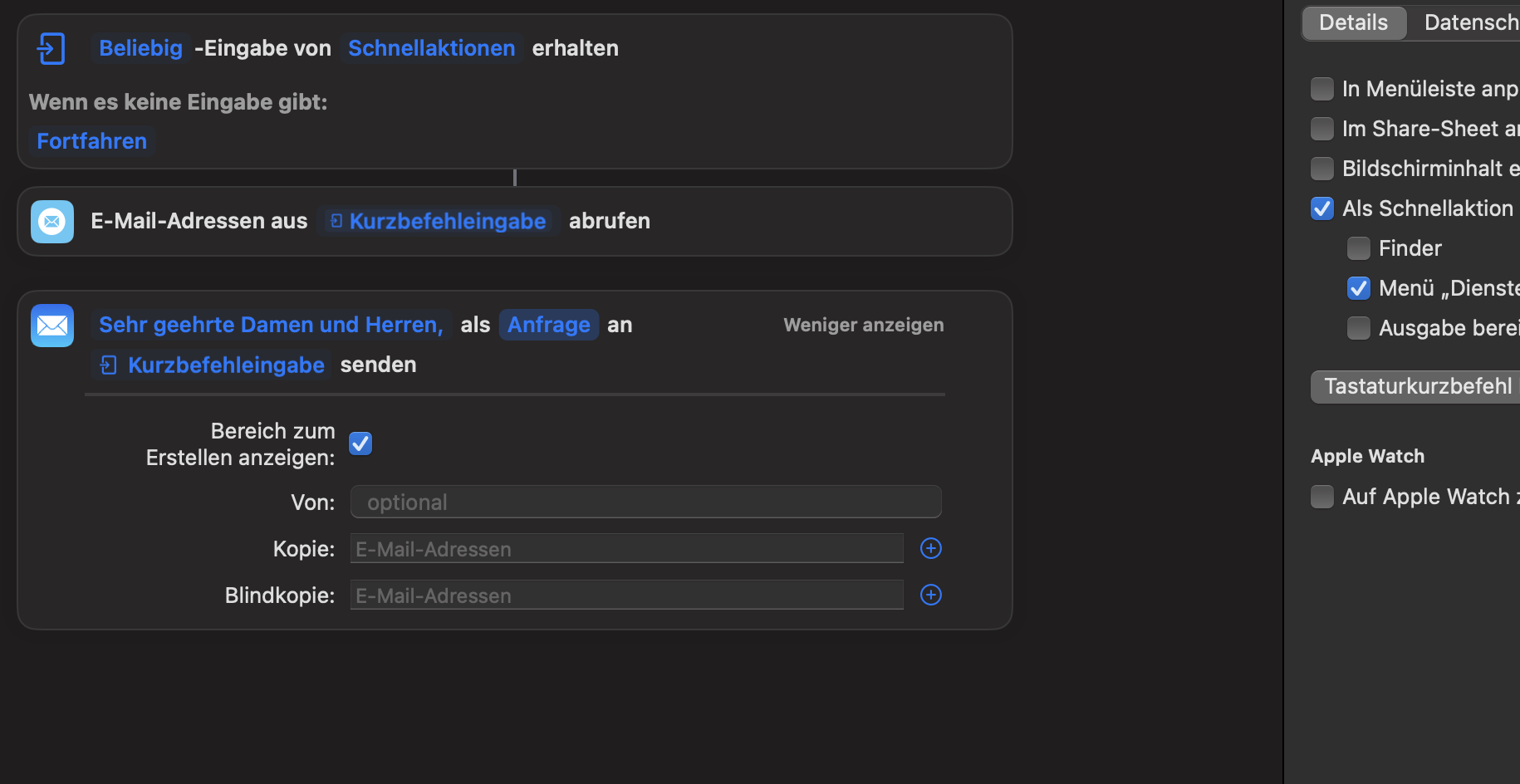The width and height of the screenshot is (1520, 784).
Task: Open the Fortfahren no-input option
Action: point(91,141)
